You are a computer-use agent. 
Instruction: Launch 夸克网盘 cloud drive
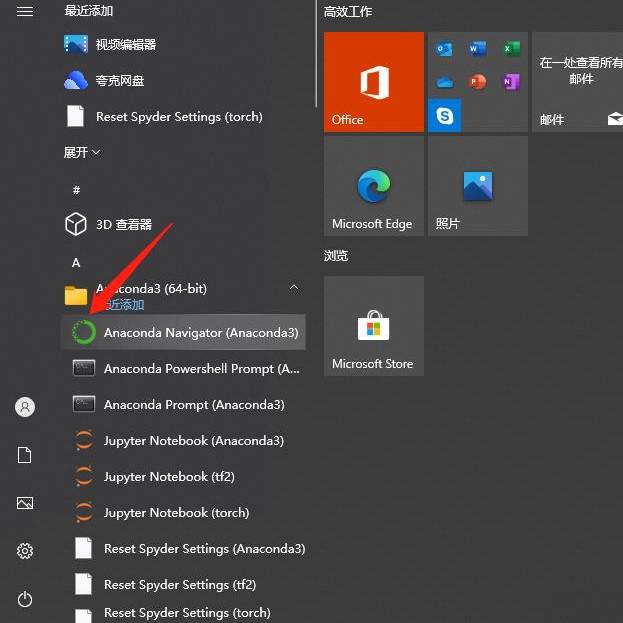click(x=183, y=81)
